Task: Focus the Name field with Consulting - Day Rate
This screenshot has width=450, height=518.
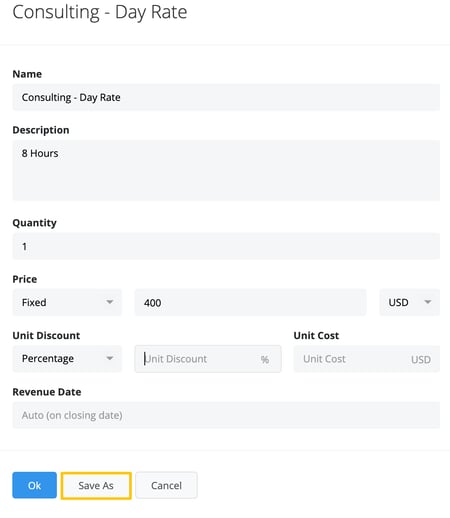Action: tap(226, 97)
